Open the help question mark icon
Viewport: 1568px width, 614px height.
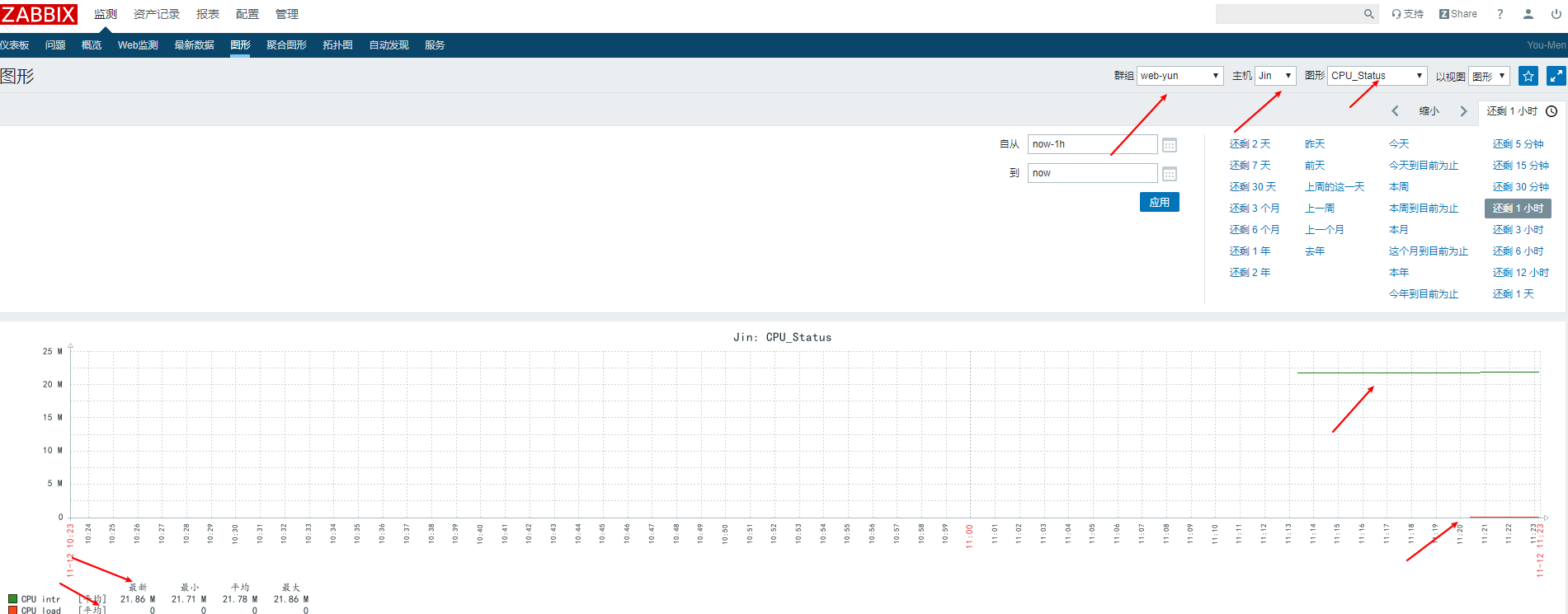(1500, 14)
